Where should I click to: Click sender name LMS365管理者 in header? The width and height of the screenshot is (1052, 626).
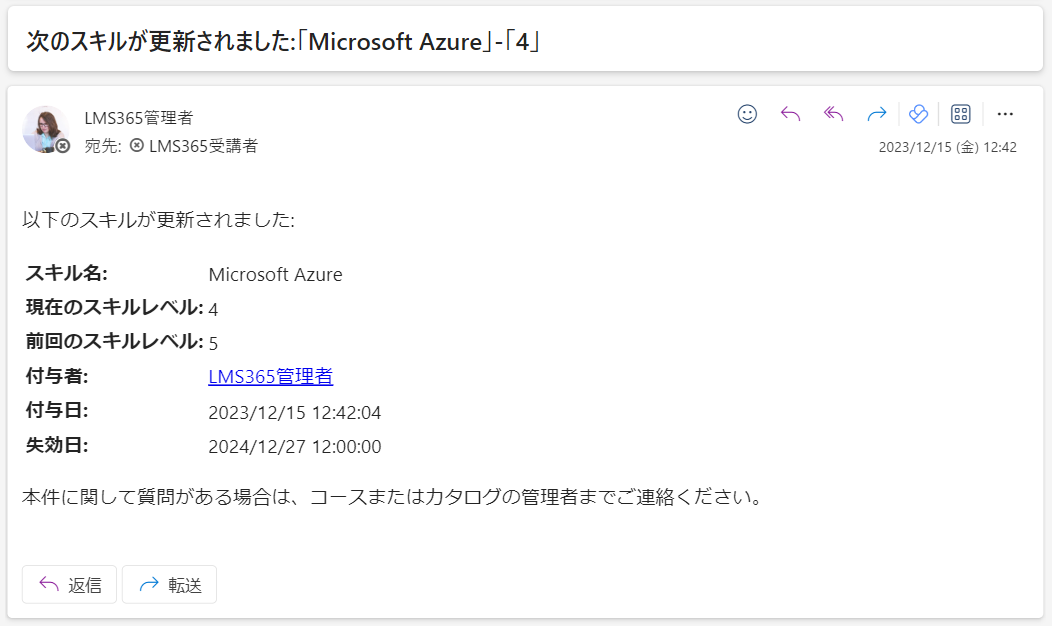coord(139,118)
